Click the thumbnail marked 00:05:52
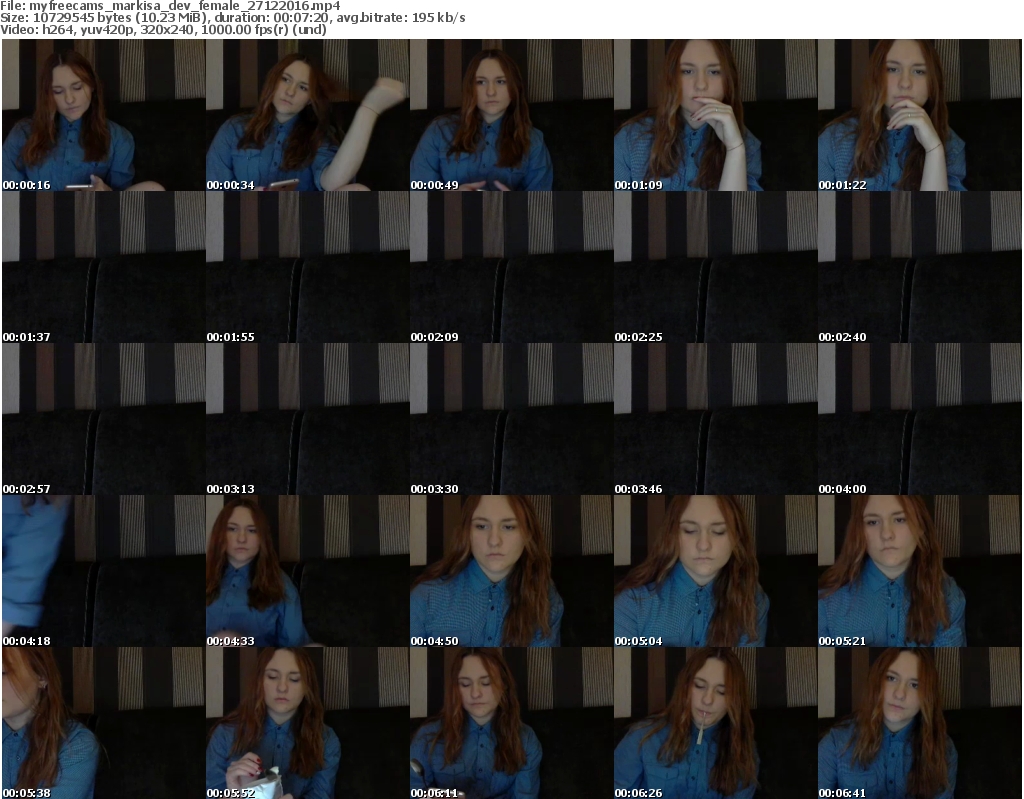The width and height of the screenshot is (1024, 799). coord(308,723)
